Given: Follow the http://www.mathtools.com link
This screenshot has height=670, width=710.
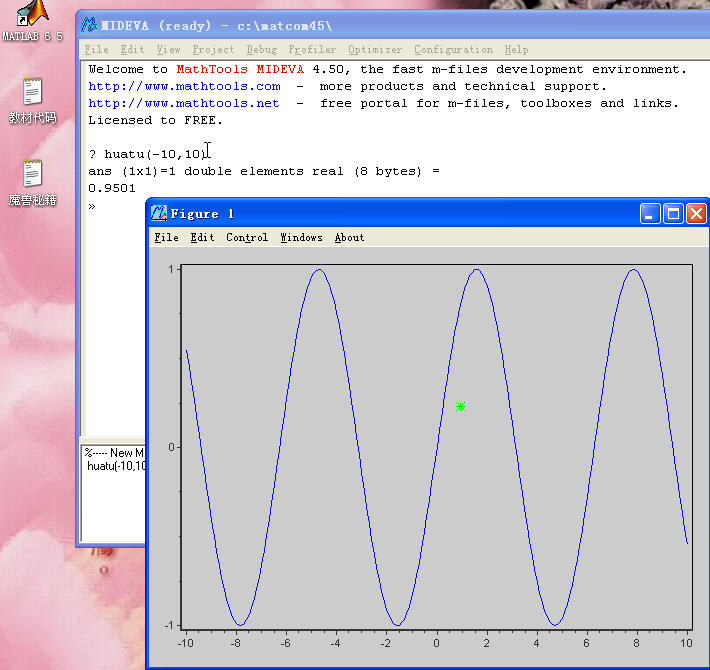Looking at the screenshot, I should 184,86.
